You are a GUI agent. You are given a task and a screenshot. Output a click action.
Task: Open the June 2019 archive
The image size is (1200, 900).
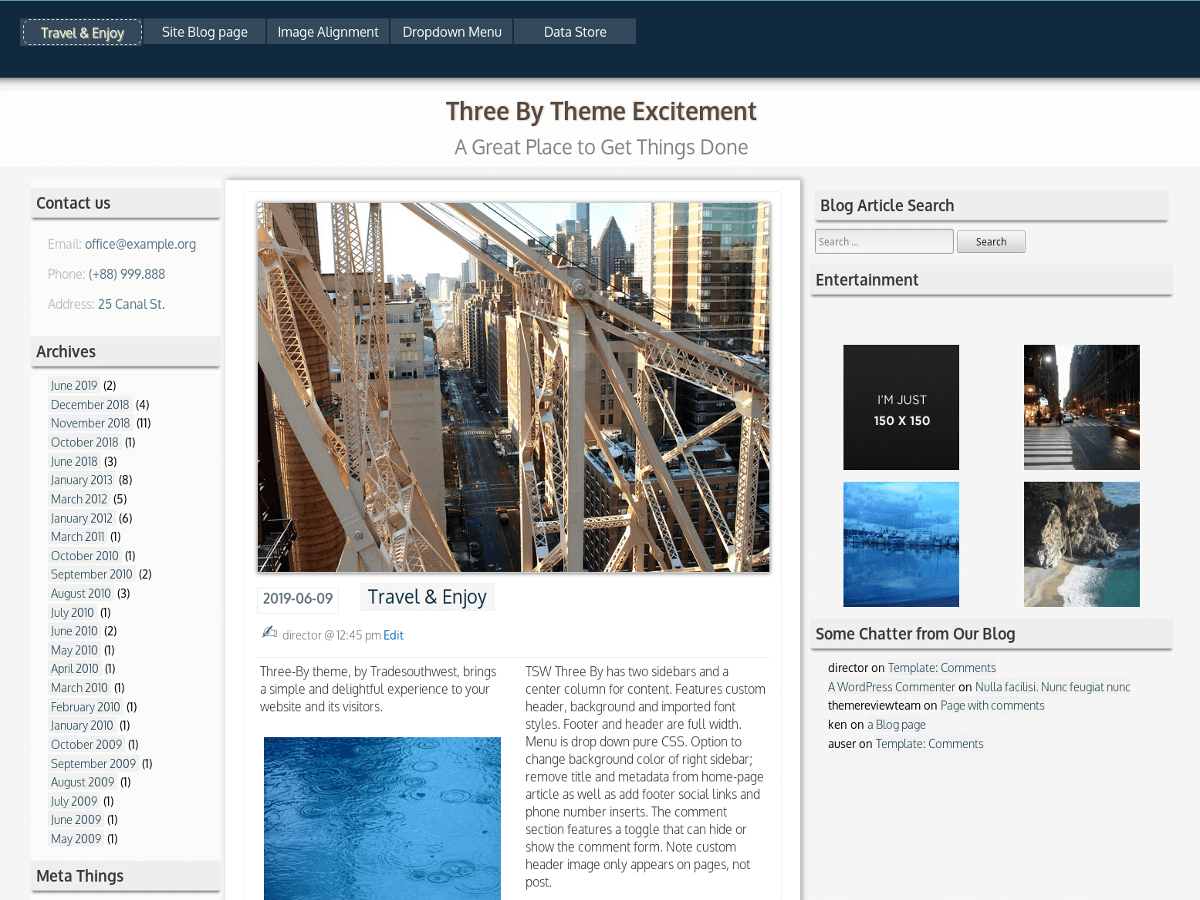pos(74,385)
